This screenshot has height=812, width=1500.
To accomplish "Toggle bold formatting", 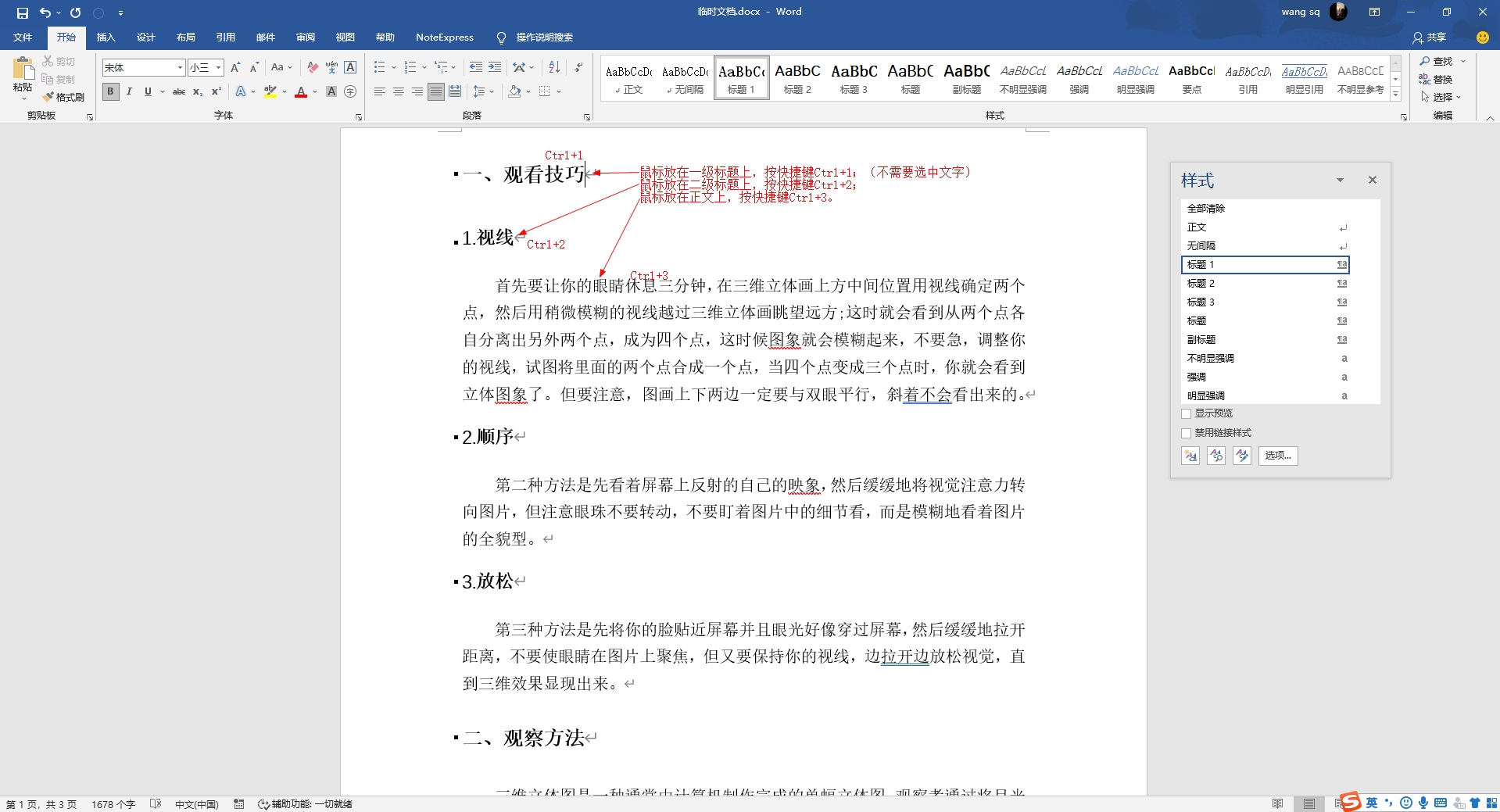I will click(x=110, y=91).
